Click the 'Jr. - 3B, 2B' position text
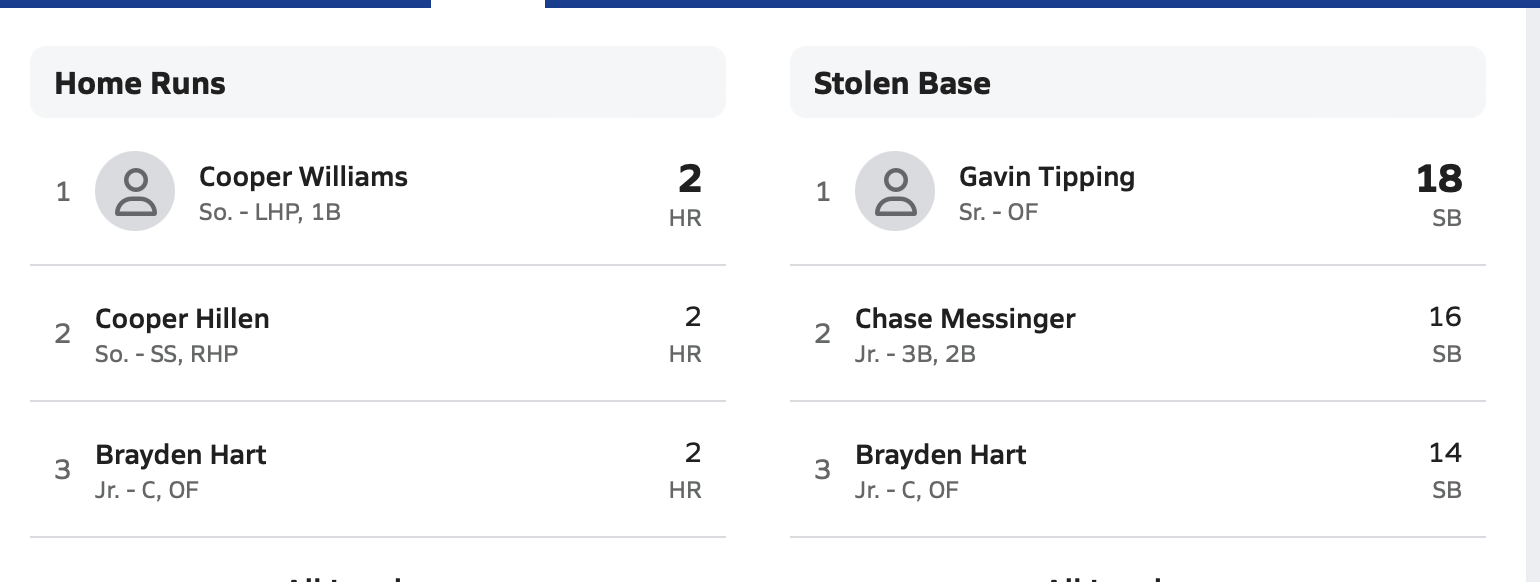Image resolution: width=1540 pixels, height=582 pixels. coord(915,354)
